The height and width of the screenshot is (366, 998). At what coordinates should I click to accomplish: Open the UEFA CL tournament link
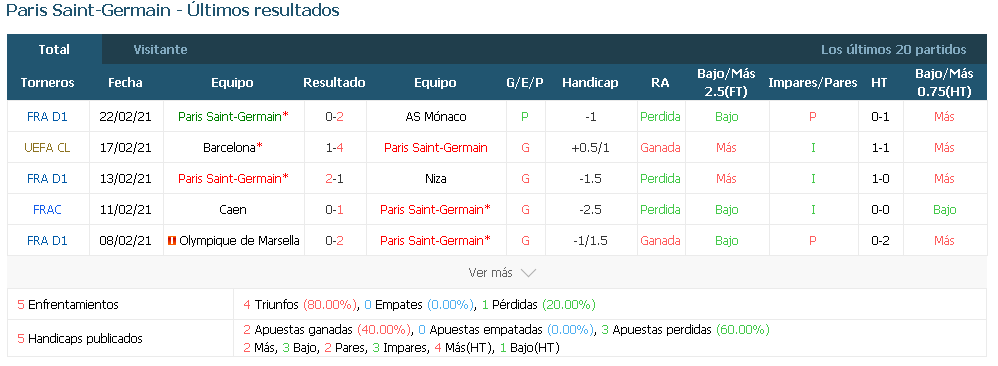click(x=47, y=148)
